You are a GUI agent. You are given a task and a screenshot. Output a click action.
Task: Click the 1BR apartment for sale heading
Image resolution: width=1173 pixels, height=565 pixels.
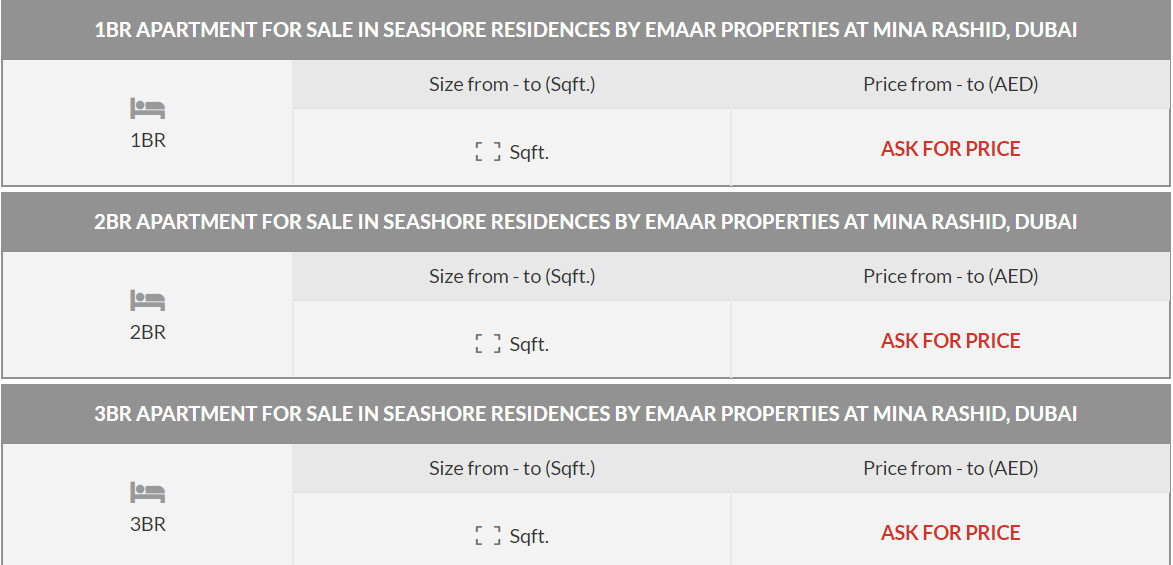tap(586, 30)
